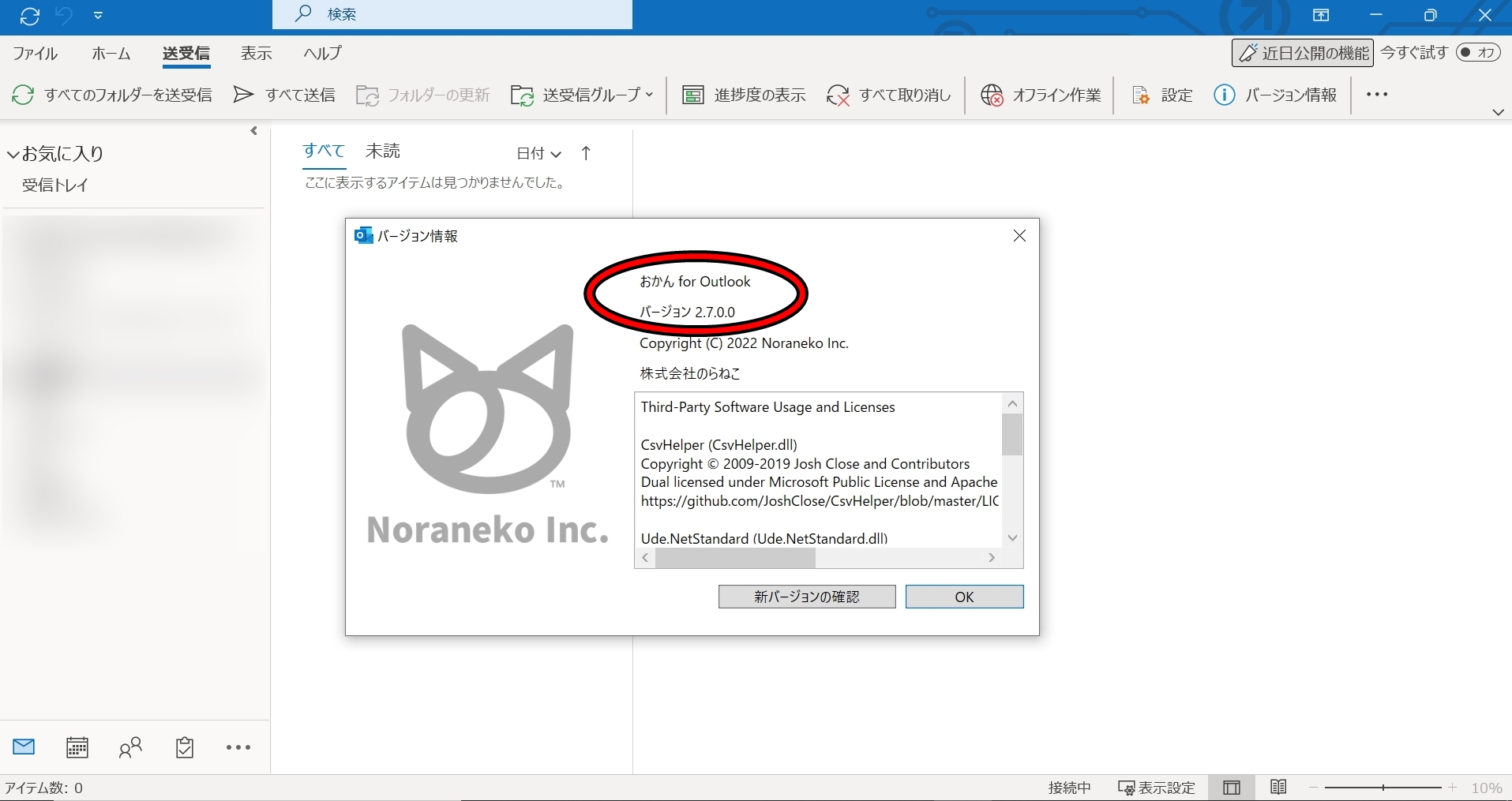1512x801 pixels.
Task: Click the バージョン情報 info icon
Action: pyautogui.click(x=1225, y=95)
